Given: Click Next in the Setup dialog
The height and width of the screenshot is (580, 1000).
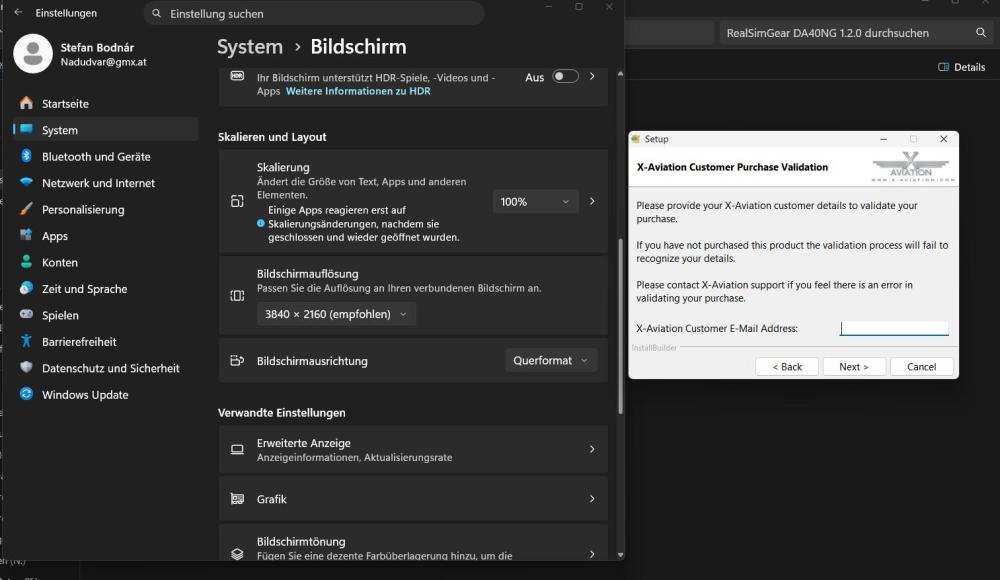Looking at the screenshot, I should [x=854, y=367].
